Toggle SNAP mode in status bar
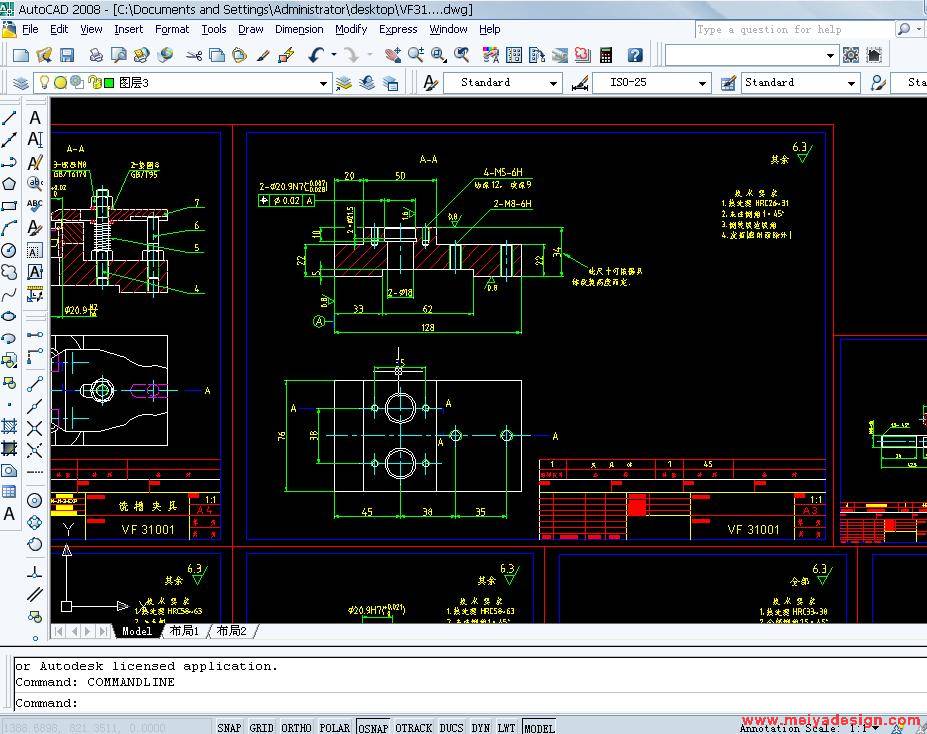This screenshot has height=734, width=927. (229, 727)
